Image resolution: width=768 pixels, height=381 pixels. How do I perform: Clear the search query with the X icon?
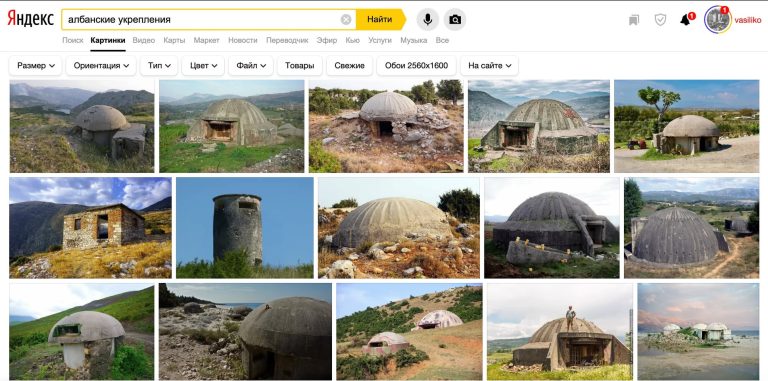pos(346,20)
